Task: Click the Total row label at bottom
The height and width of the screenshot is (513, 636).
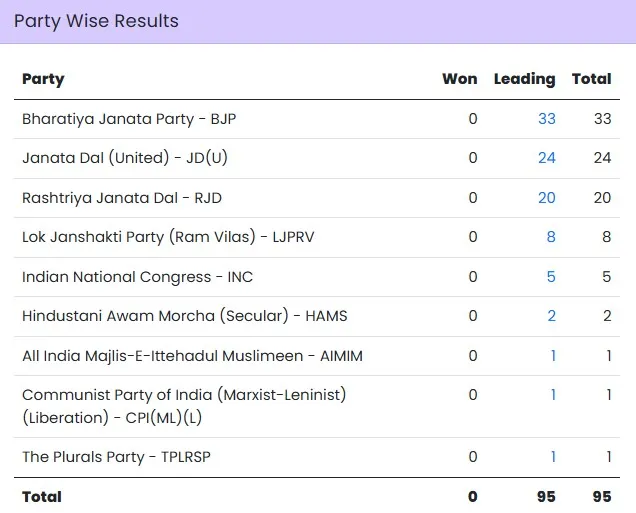Action: coord(42,496)
